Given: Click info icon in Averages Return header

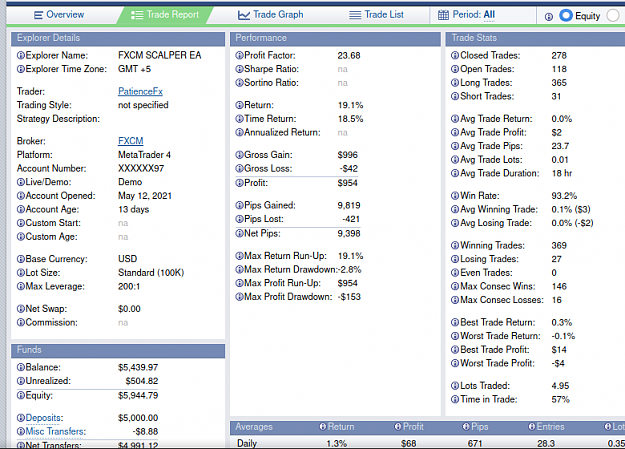Looking at the screenshot, I should tap(323, 427).
